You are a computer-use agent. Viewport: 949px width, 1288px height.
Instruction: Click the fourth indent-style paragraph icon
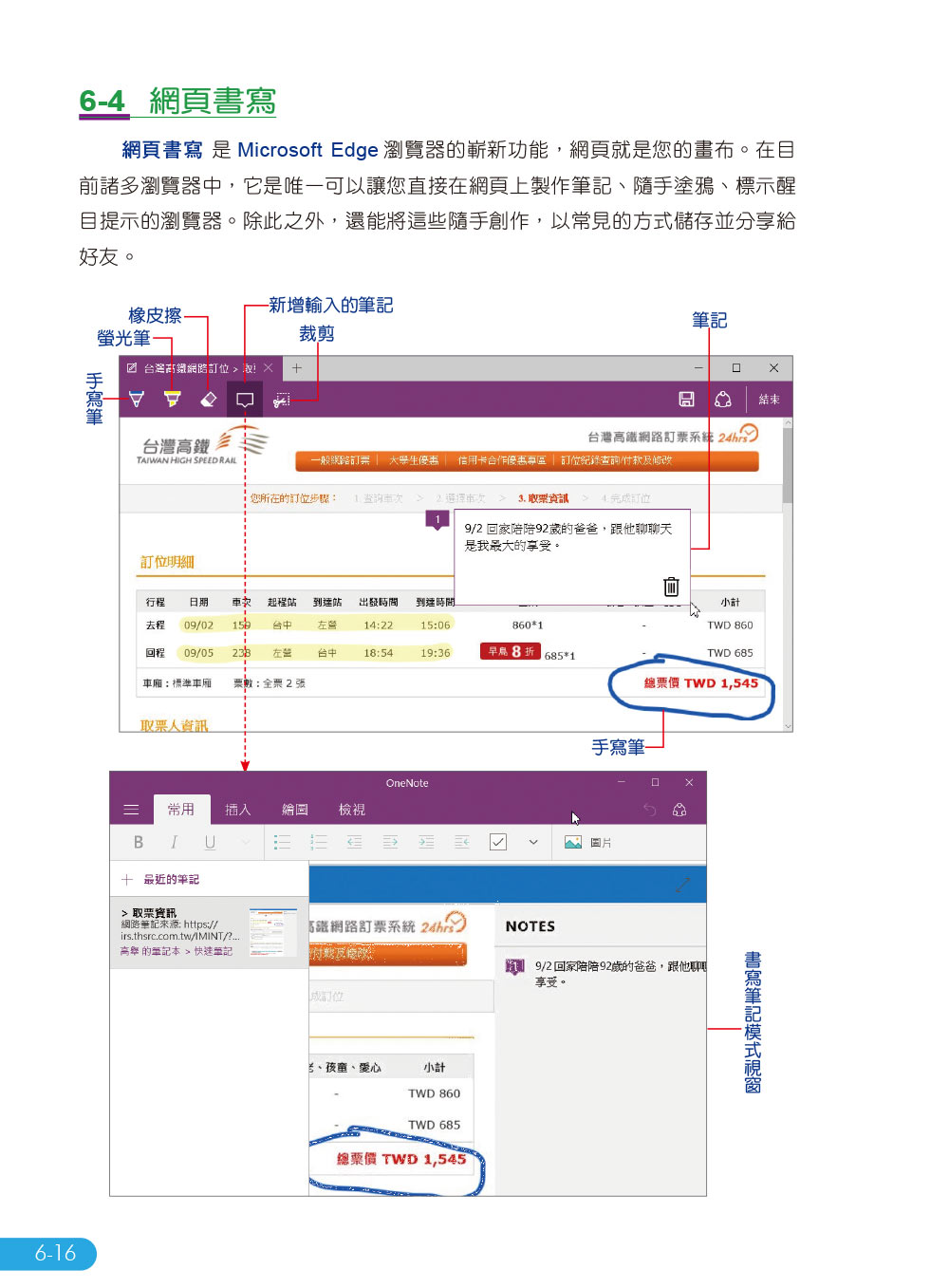point(462,842)
